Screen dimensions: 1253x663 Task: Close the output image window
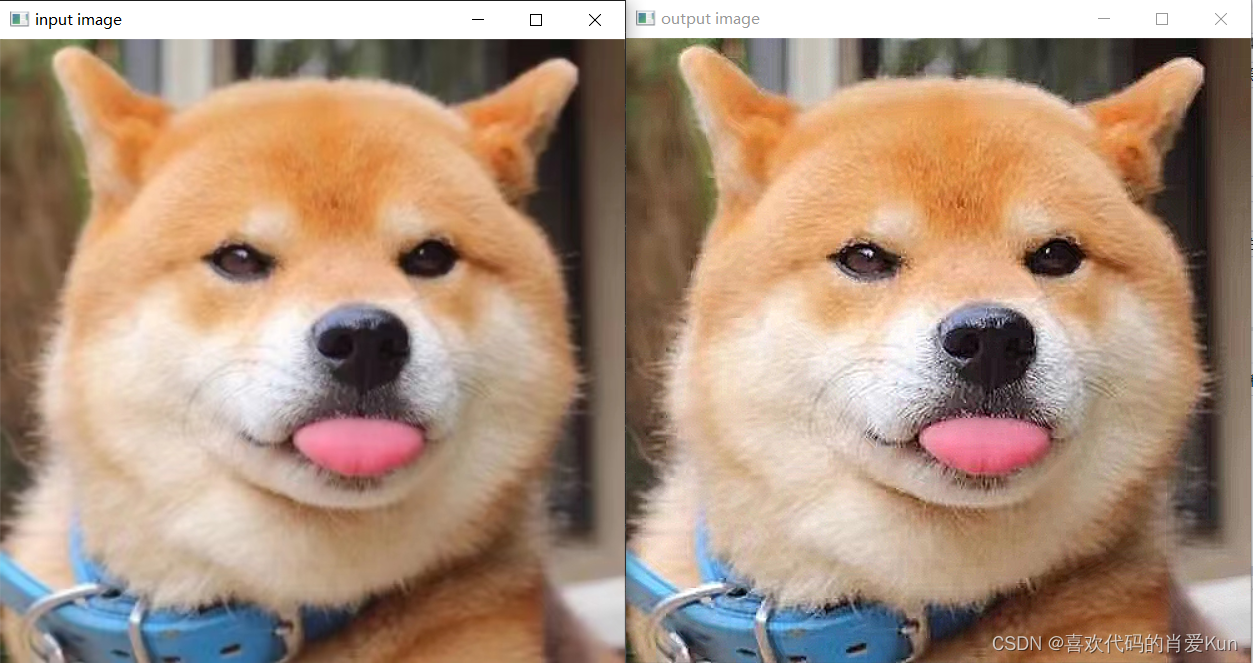(1221, 19)
